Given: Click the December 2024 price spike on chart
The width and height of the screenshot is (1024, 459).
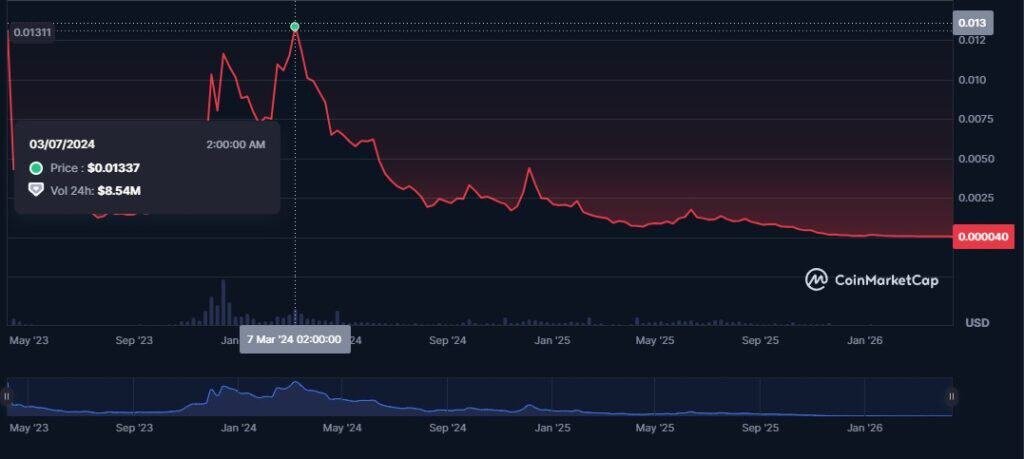Looking at the screenshot, I should pyautogui.click(x=529, y=170).
